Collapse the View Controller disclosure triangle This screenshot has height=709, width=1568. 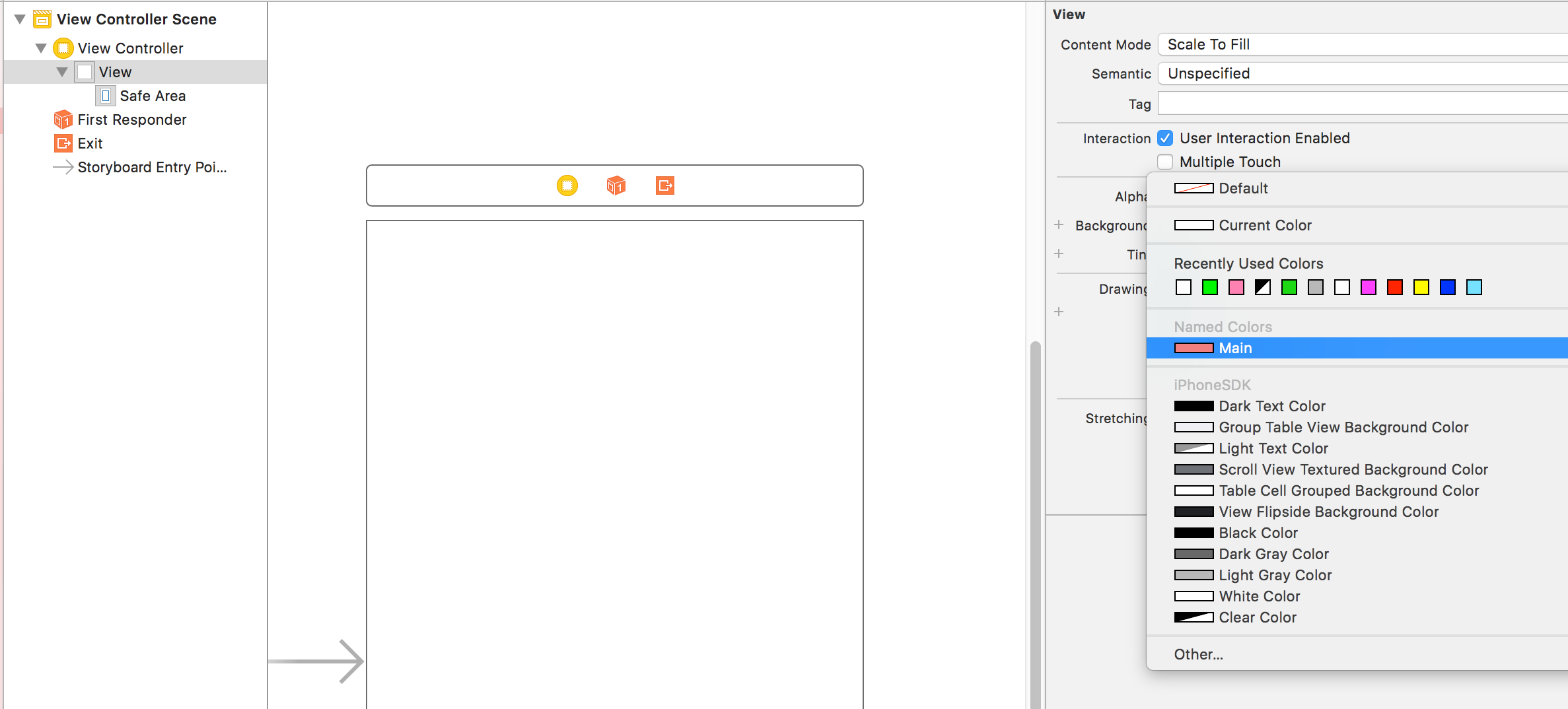point(41,48)
